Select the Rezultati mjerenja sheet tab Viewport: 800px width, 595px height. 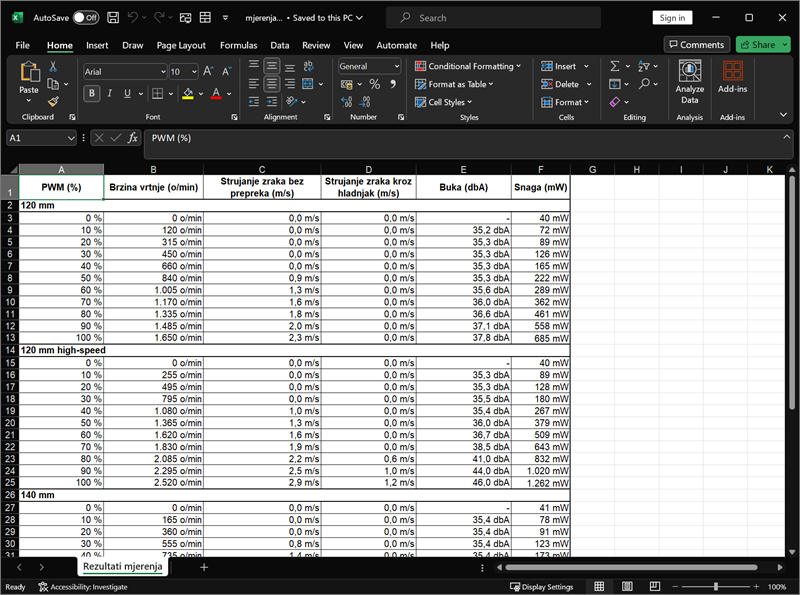tap(124, 567)
